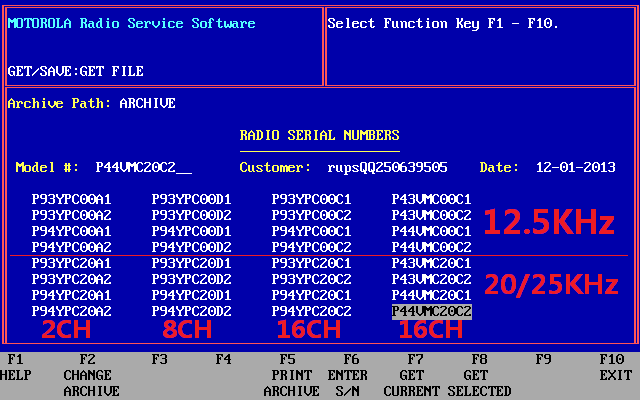Click Archive Path value ARCHIVE
This screenshot has width=640, height=400.
[147, 103]
